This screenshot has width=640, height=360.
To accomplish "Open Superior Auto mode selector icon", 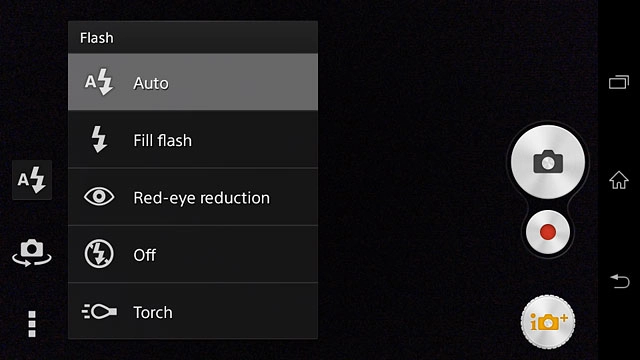I will point(548,322).
